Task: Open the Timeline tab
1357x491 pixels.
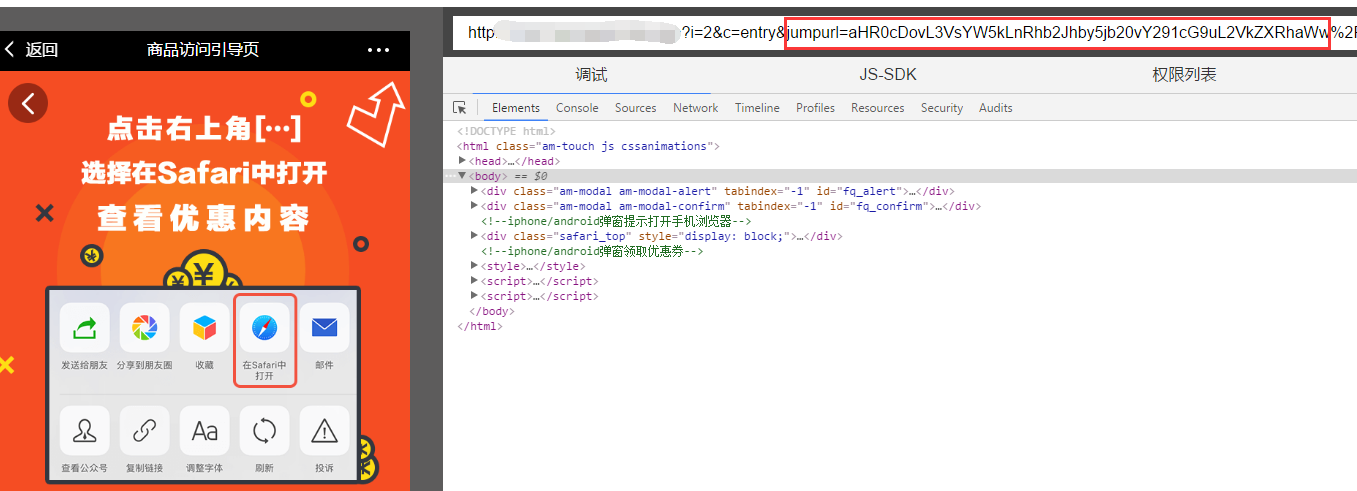Action: click(757, 108)
